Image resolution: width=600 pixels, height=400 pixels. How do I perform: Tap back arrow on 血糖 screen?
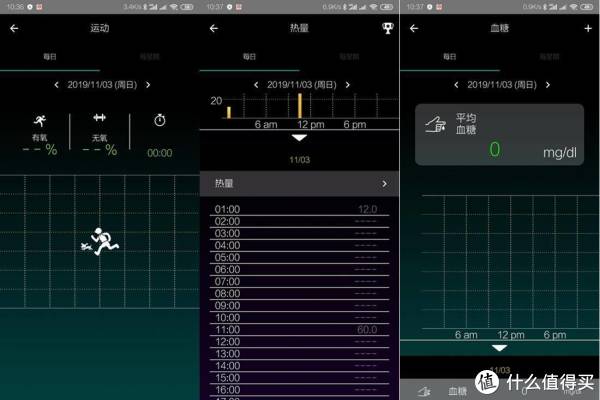414,28
